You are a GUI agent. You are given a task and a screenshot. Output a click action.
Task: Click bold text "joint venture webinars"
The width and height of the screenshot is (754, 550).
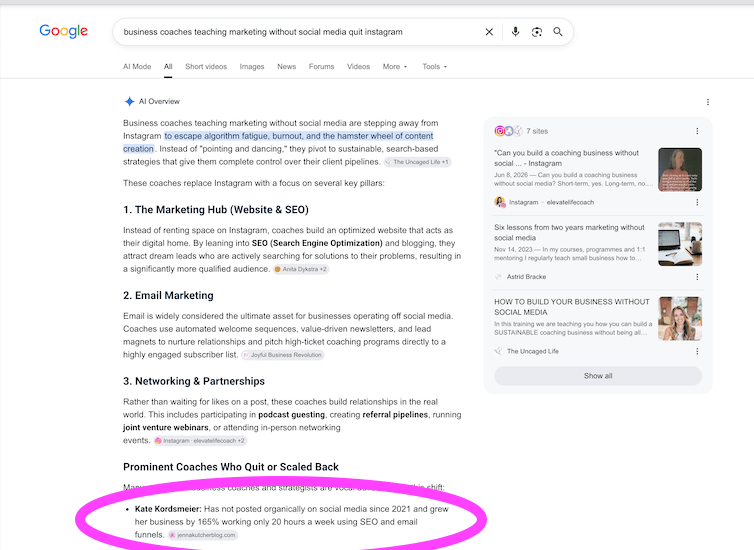click(x=166, y=427)
